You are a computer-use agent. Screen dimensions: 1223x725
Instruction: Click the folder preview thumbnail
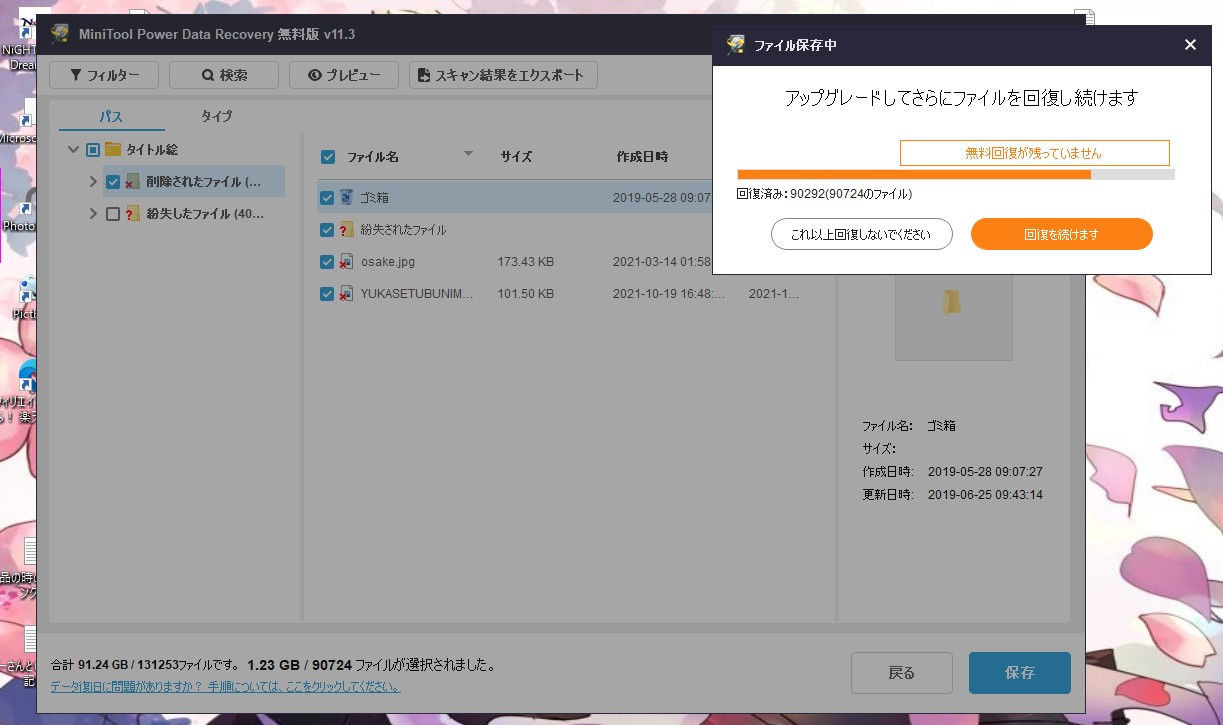[953, 302]
